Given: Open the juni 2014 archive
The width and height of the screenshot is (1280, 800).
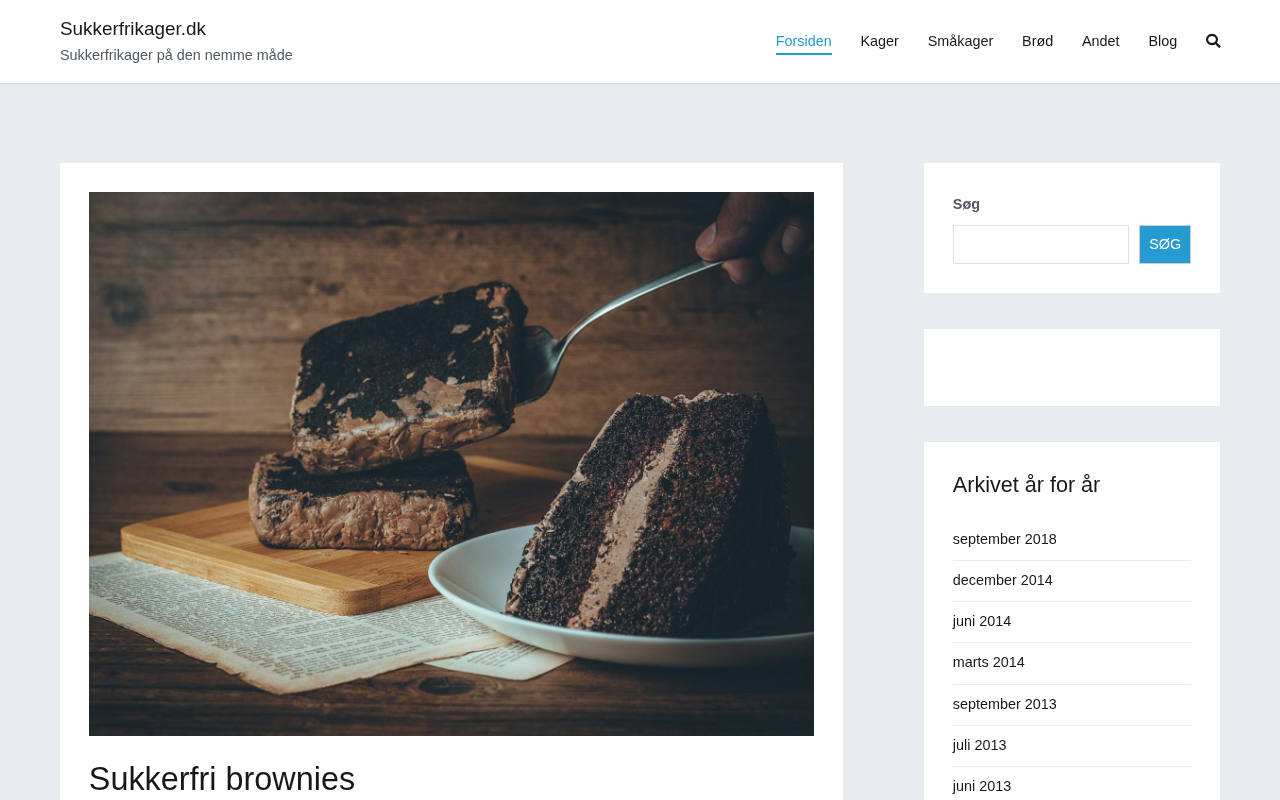Looking at the screenshot, I should tap(982, 621).
